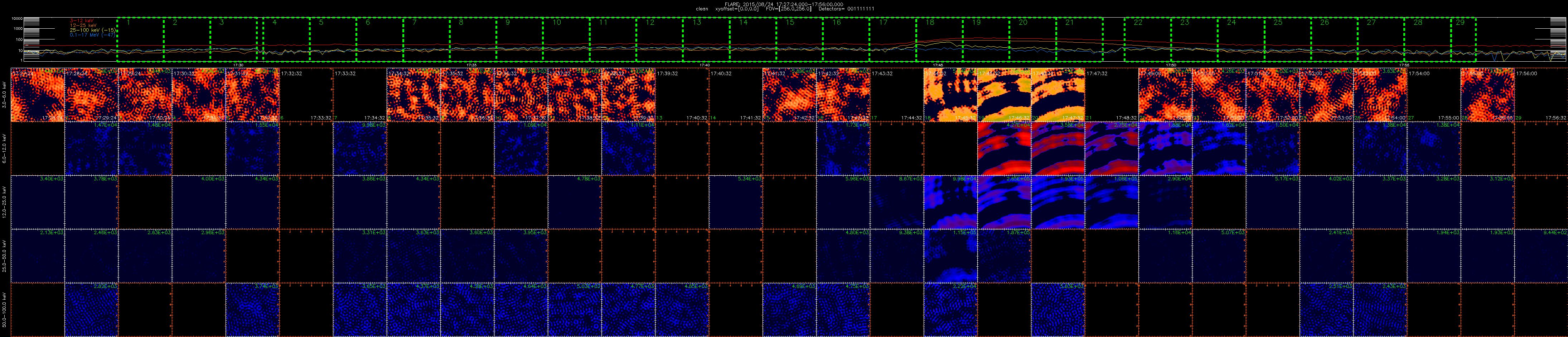Open the 6-12 keV image labeled 1.11E+04

tap(629, 148)
